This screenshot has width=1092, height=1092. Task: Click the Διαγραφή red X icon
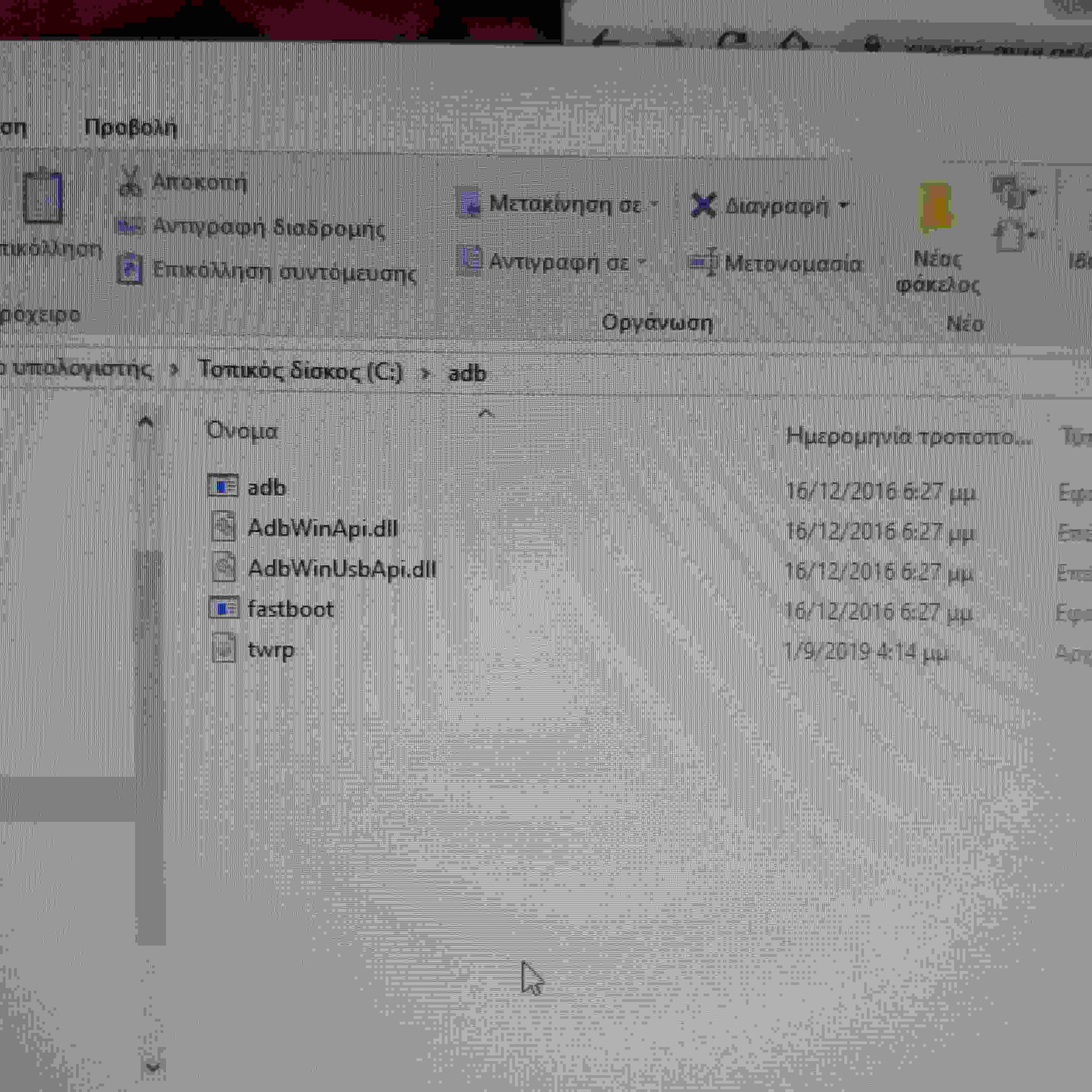point(703,205)
